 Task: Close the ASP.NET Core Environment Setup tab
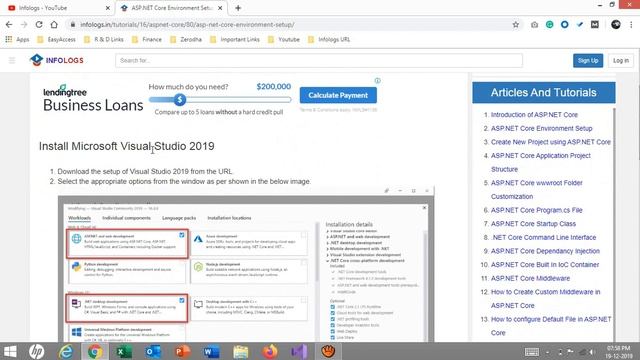point(220,8)
